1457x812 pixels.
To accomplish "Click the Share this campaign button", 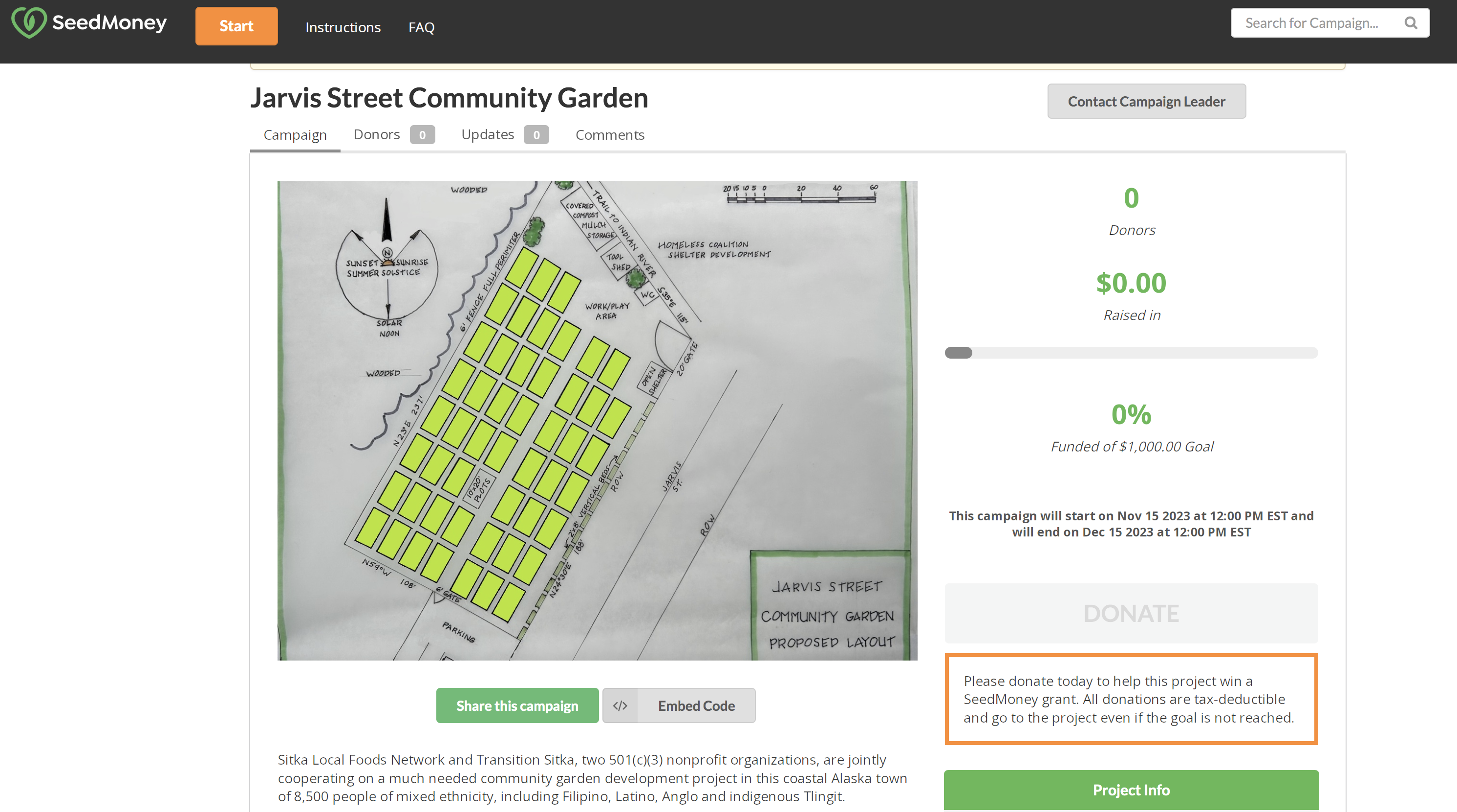I will pos(517,705).
